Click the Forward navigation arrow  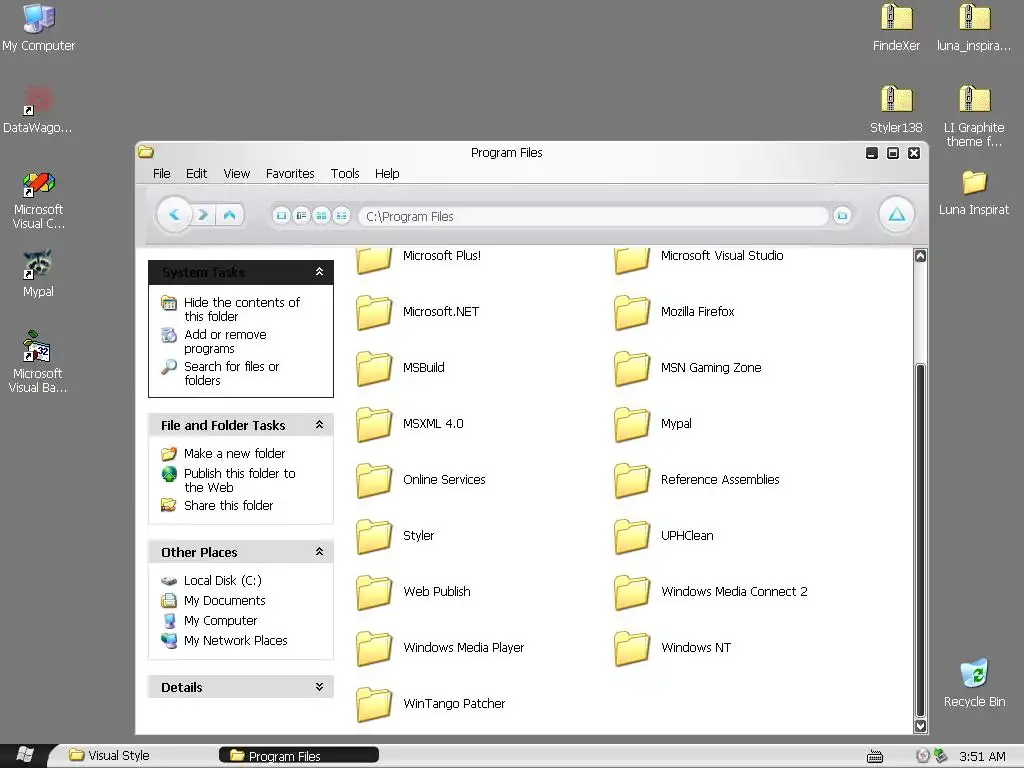[203, 214]
